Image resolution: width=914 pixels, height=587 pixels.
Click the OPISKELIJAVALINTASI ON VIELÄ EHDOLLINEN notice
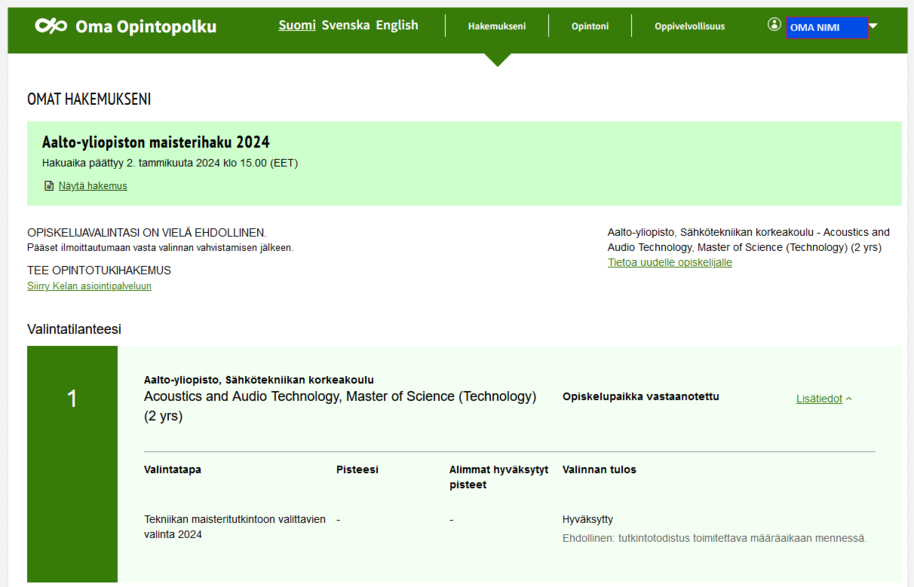[x=146, y=233]
